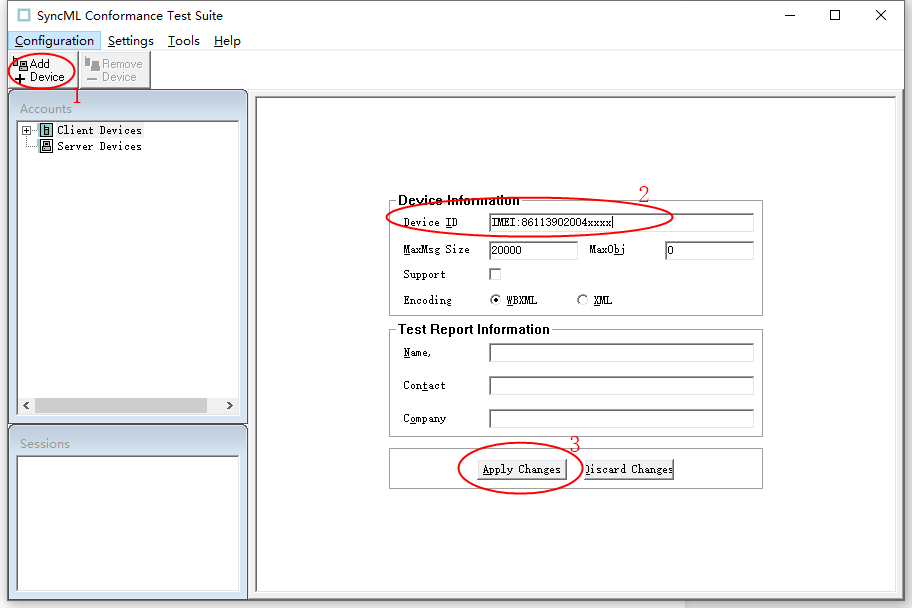The image size is (912, 608).
Task: Click the Sessions list box
Action: point(128,523)
